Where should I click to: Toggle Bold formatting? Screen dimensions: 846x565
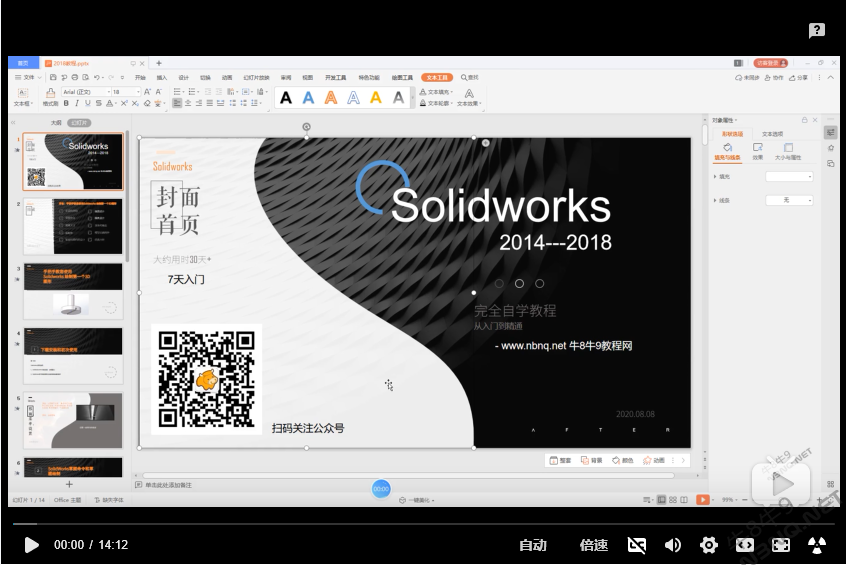point(66,103)
